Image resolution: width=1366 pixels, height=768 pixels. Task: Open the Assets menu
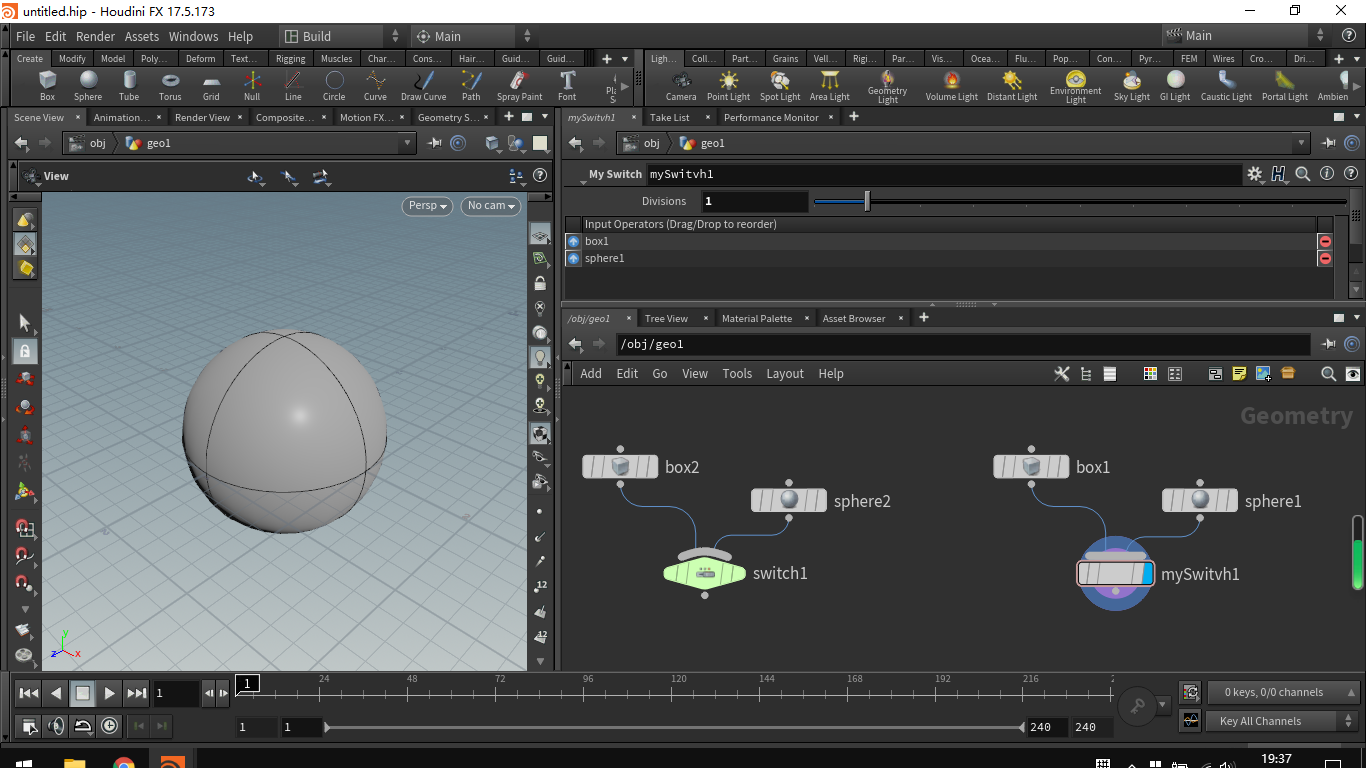[141, 36]
